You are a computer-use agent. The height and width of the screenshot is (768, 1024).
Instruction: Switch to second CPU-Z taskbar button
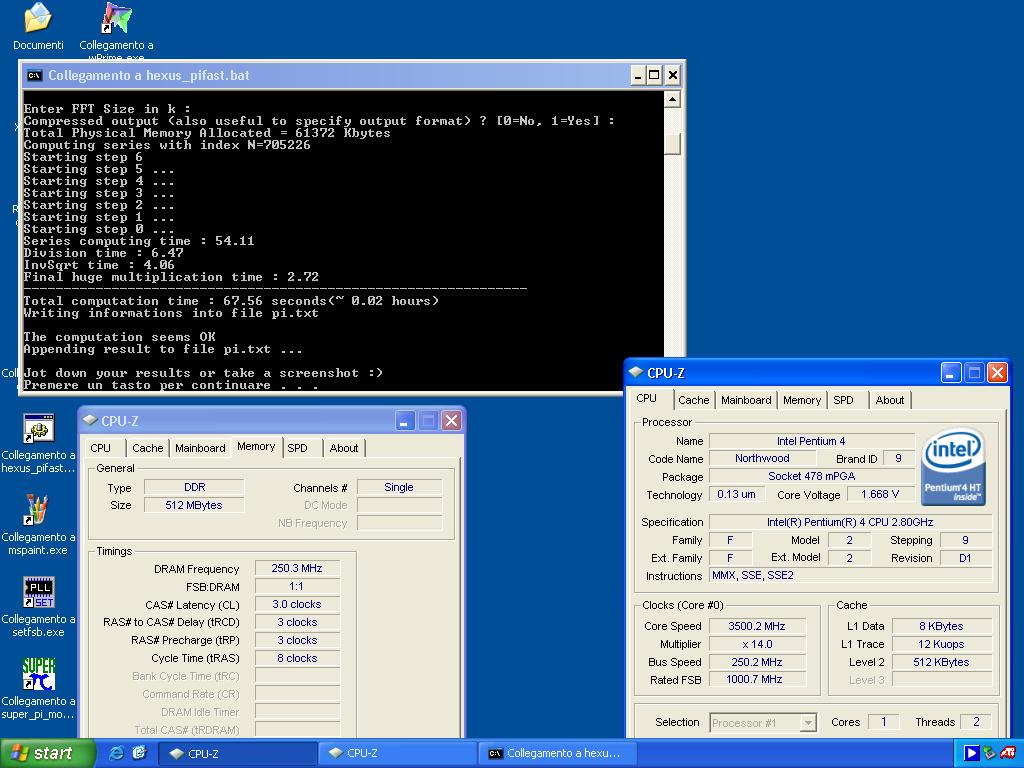(x=397, y=754)
